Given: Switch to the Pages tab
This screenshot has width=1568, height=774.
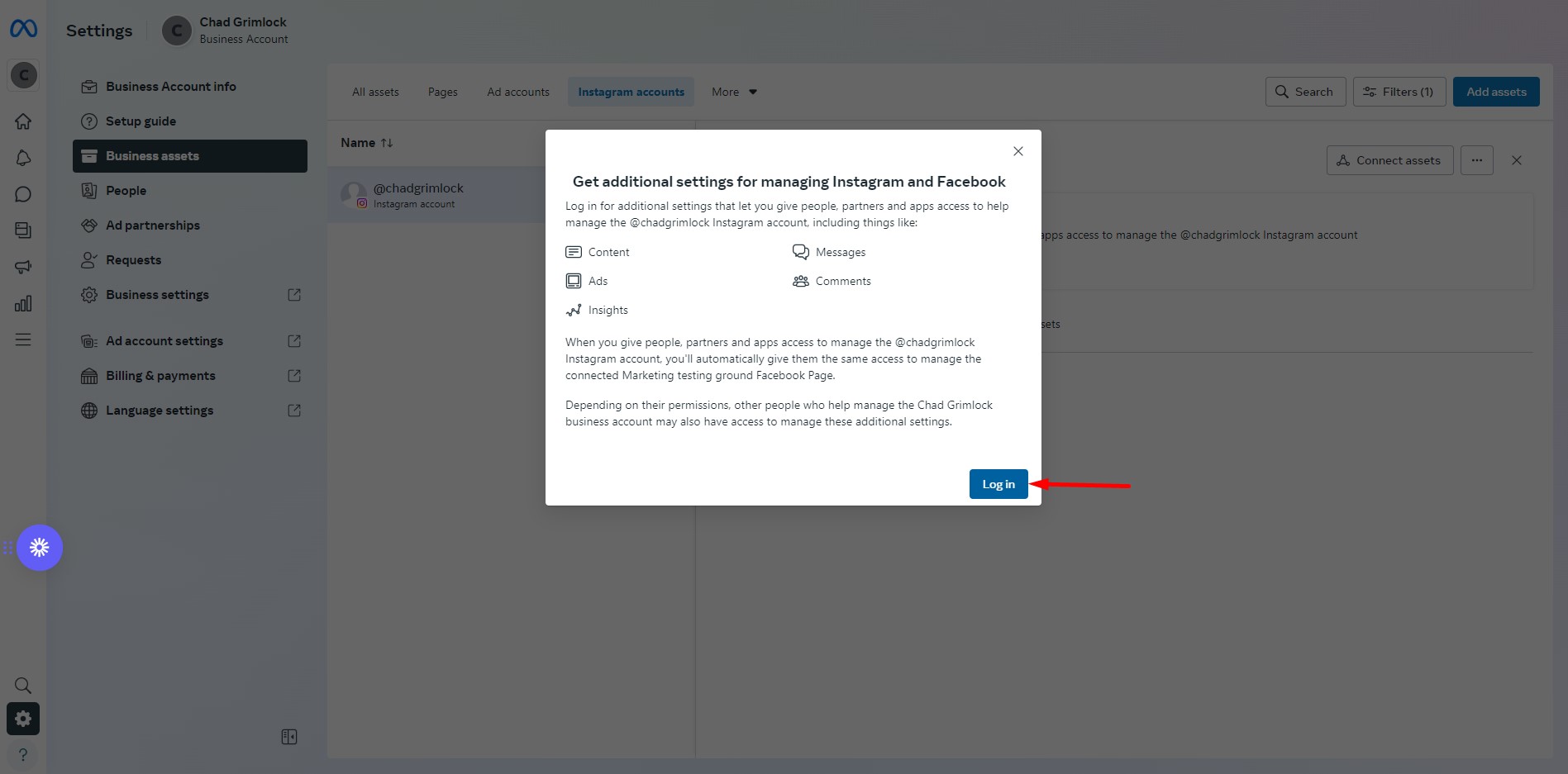Looking at the screenshot, I should pyautogui.click(x=442, y=92).
